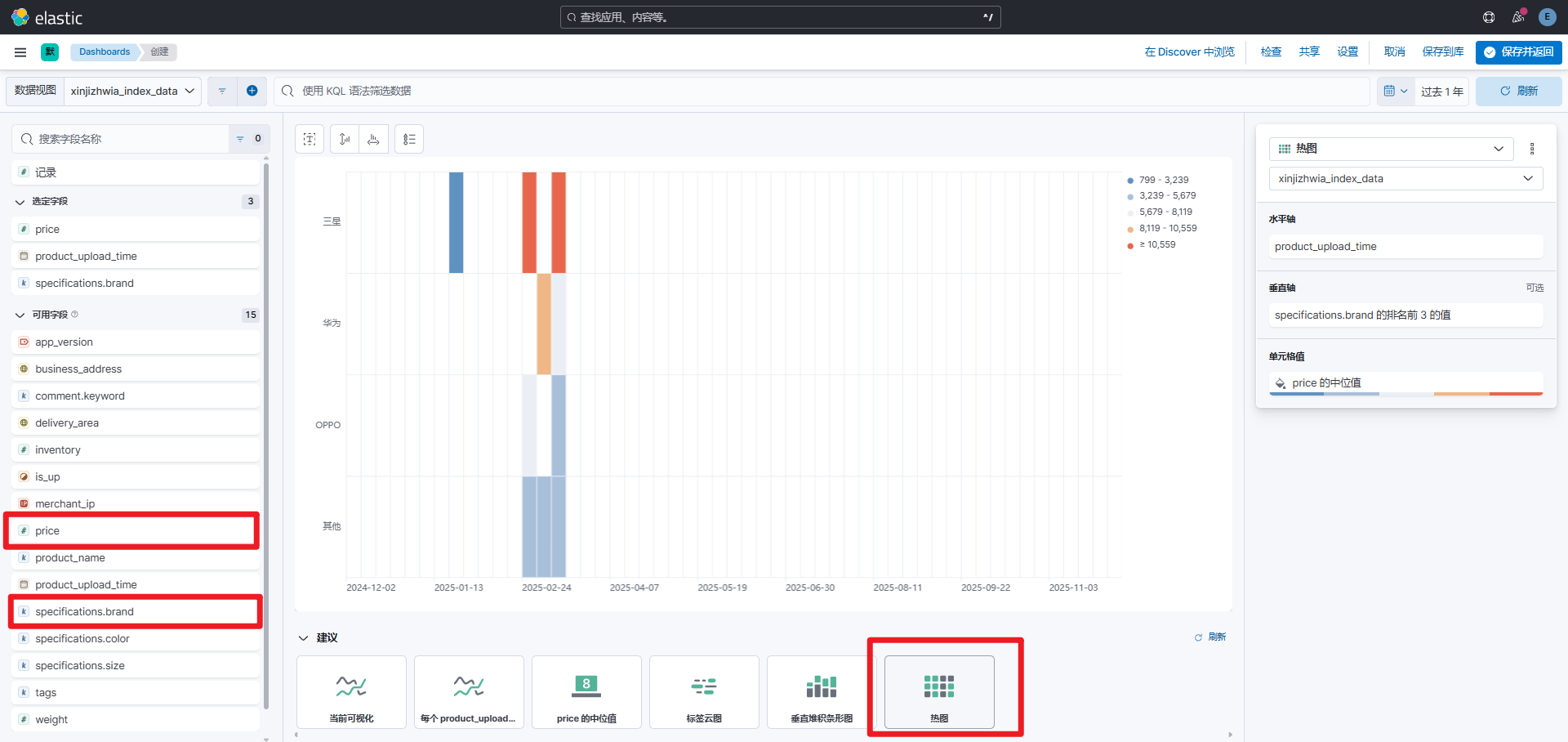Open the 检查 menu item
The height and width of the screenshot is (742, 1568).
pyautogui.click(x=1271, y=51)
